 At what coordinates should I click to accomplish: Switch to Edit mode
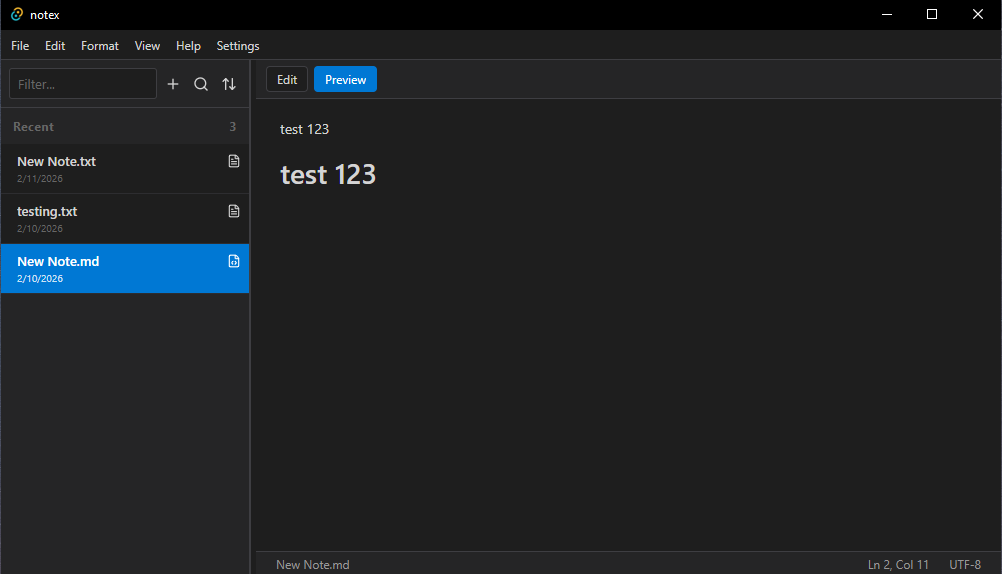[287, 80]
